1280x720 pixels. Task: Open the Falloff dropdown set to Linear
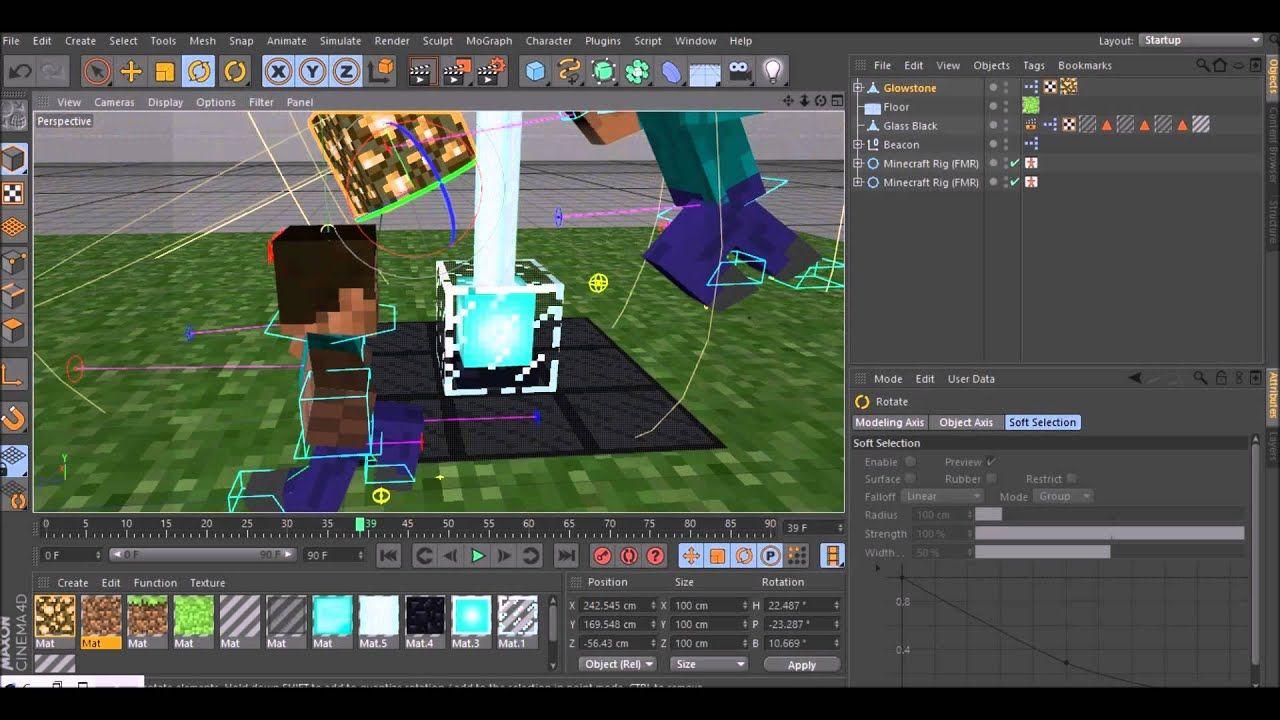pyautogui.click(x=941, y=496)
